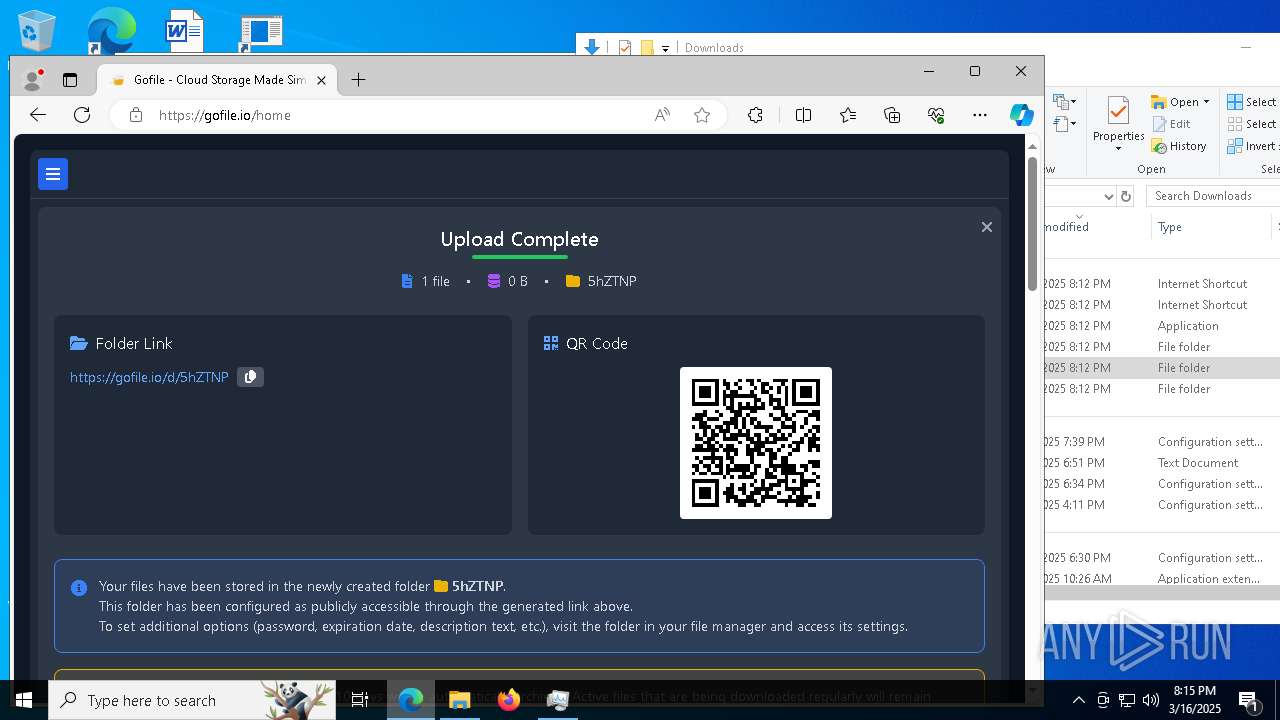Click Select all in Explorer ribbon

click(1252, 102)
